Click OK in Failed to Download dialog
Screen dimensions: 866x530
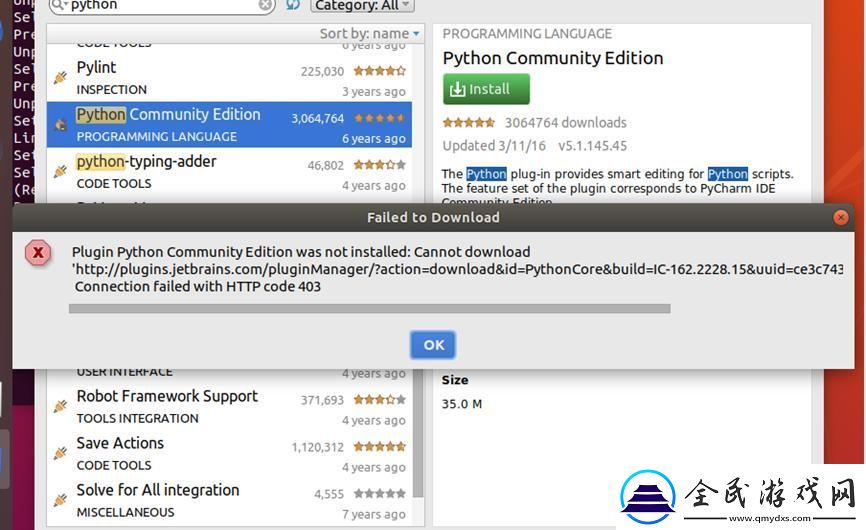(433, 345)
